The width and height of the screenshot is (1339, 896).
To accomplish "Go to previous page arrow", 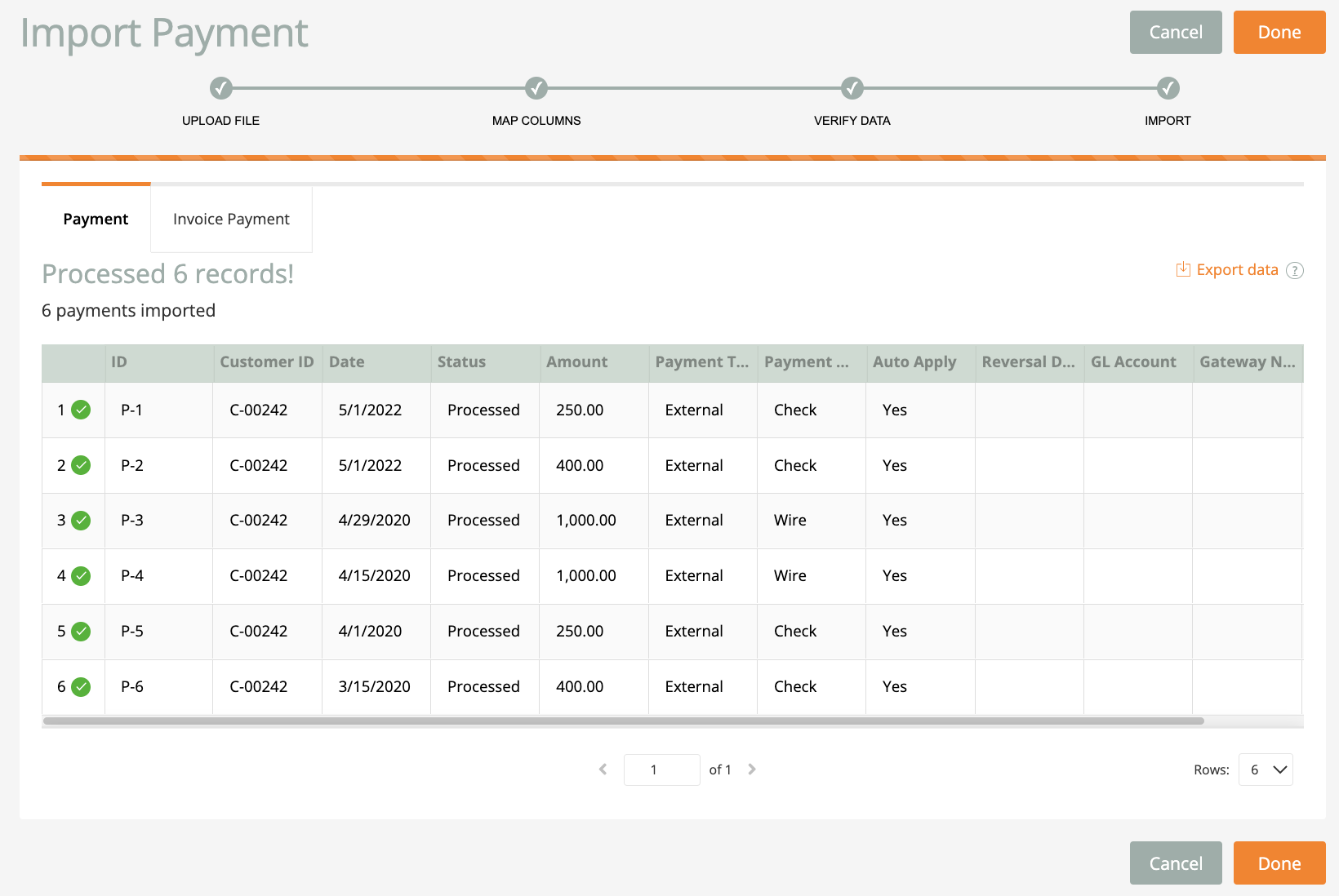I will coord(603,770).
